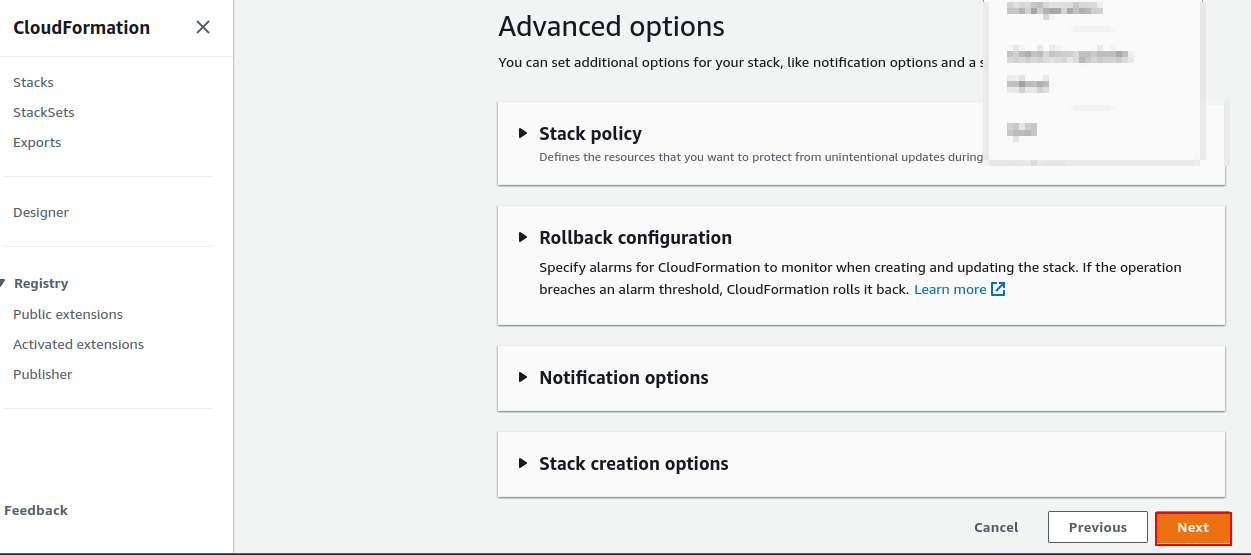This screenshot has width=1251, height=555.
Task: Click the Rollback configuration heading
Action: point(635,237)
